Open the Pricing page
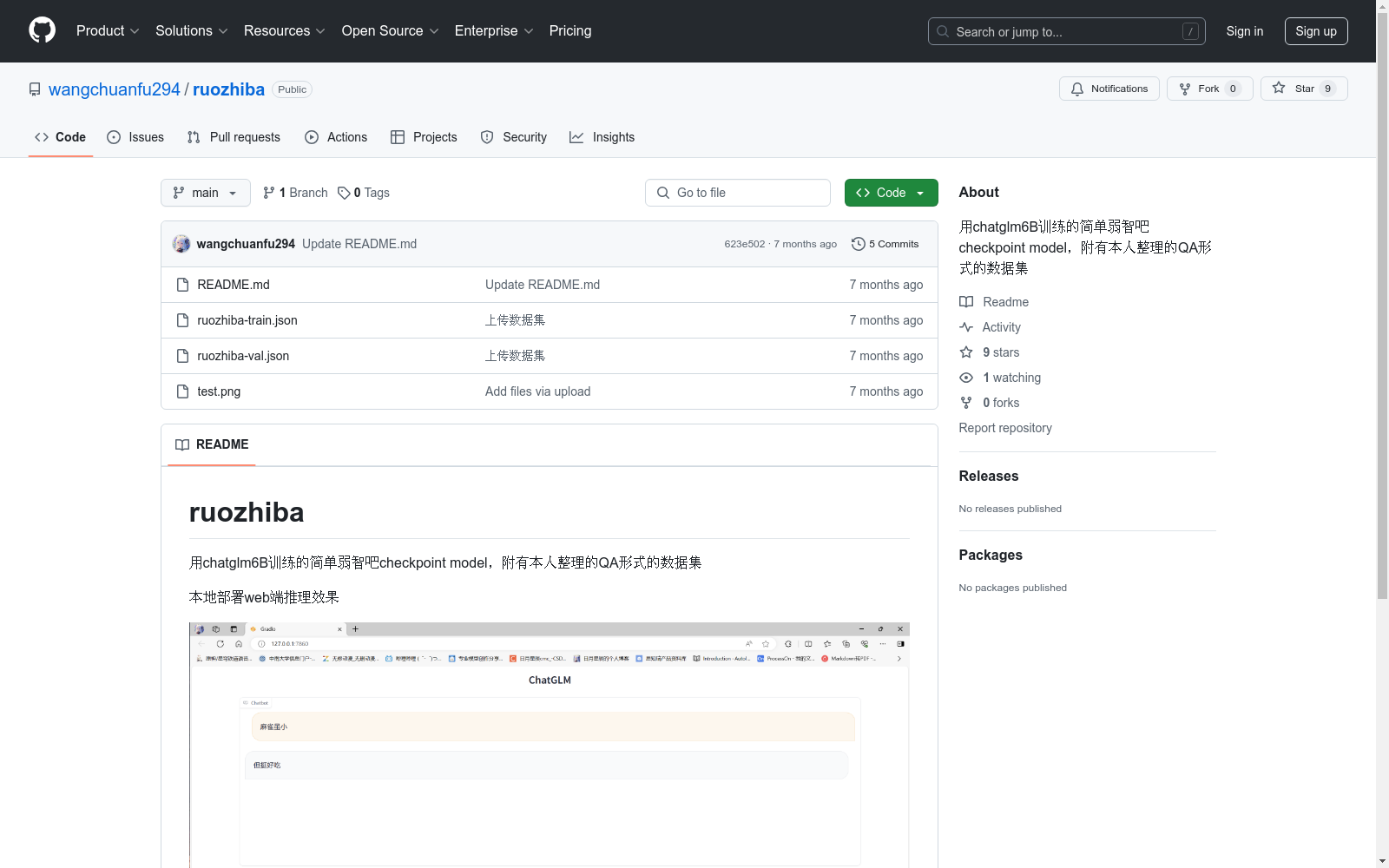This screenshot has height=868, width=1389. coord(570,31)
